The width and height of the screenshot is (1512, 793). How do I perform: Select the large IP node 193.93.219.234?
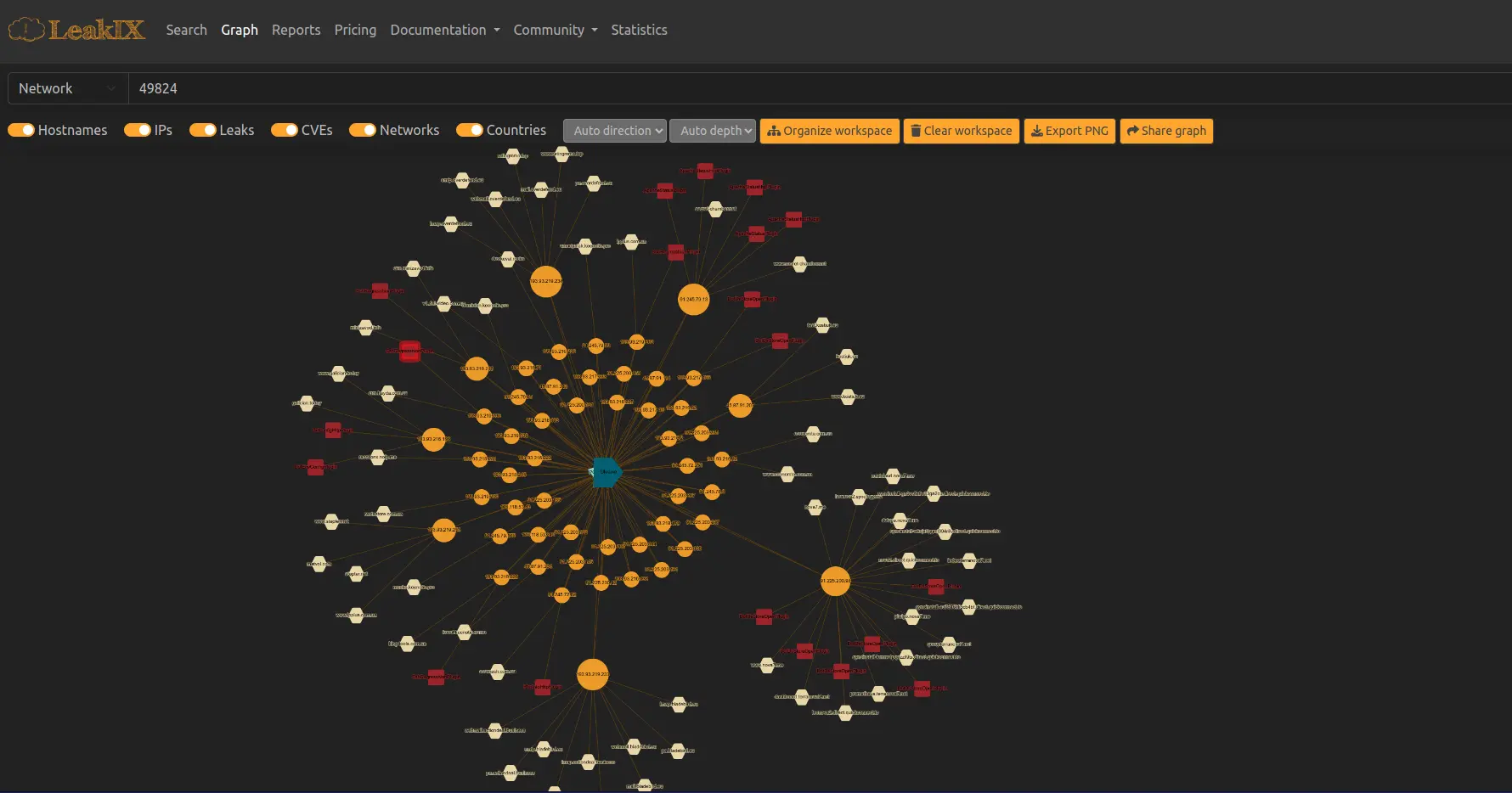click(x=546, y=281)
